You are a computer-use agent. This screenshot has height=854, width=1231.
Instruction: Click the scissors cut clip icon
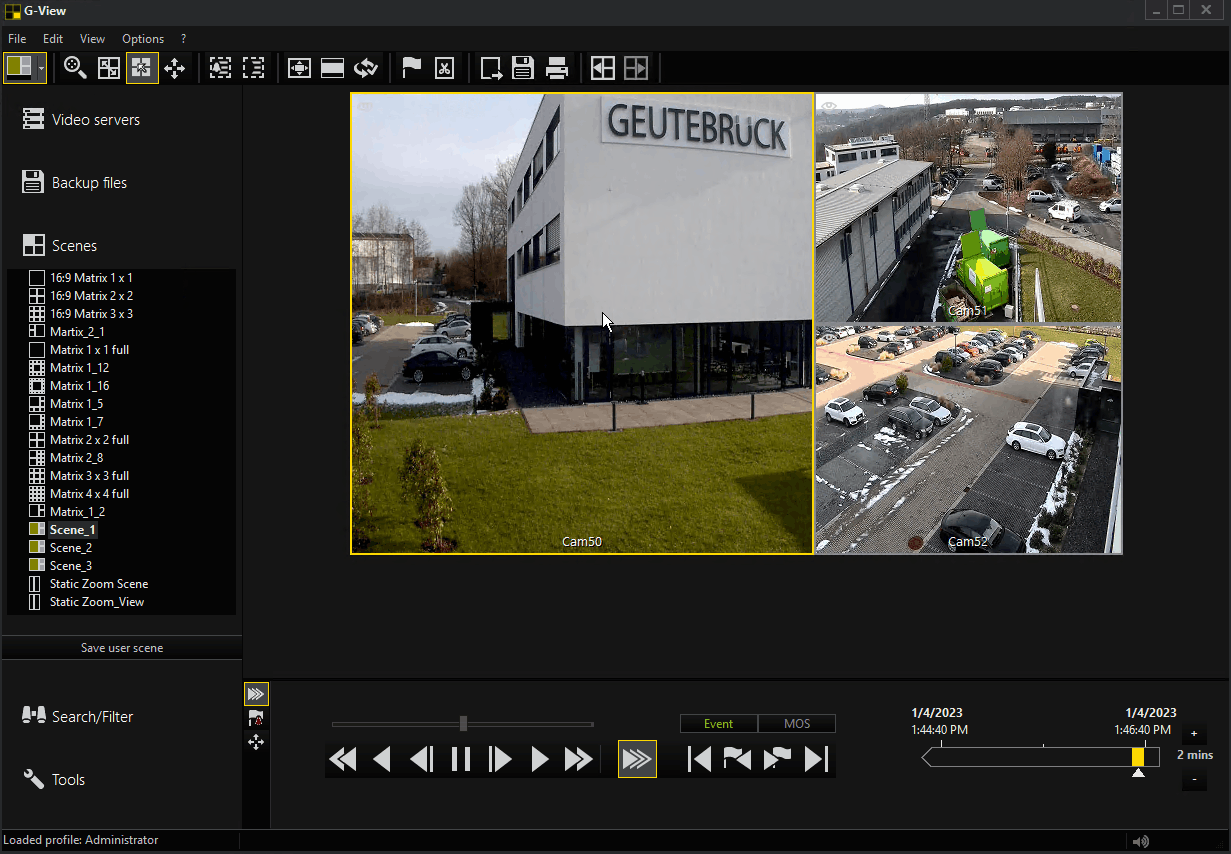tap(444, 68)
